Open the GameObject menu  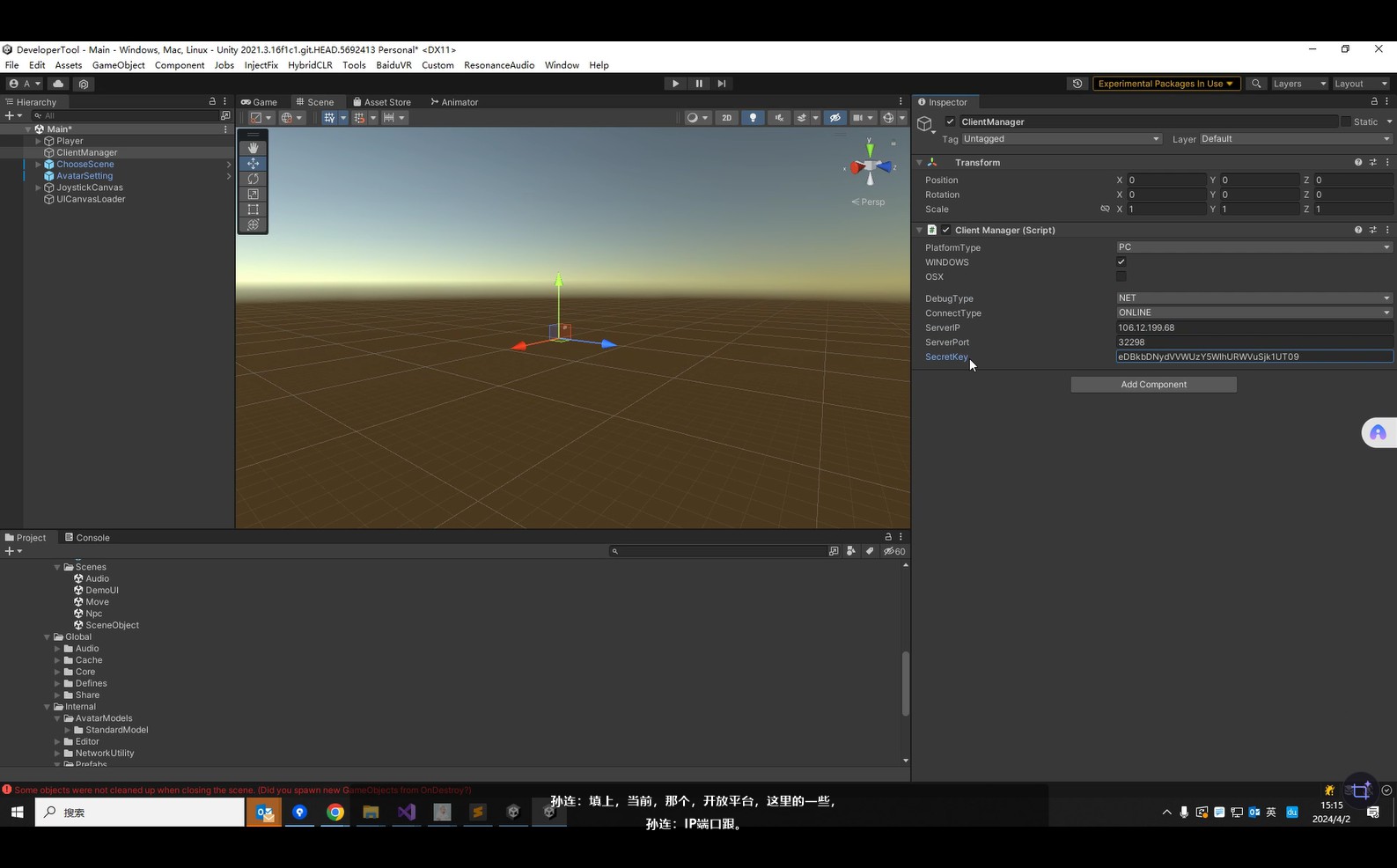pyautogui.click(x=118, y=65)
